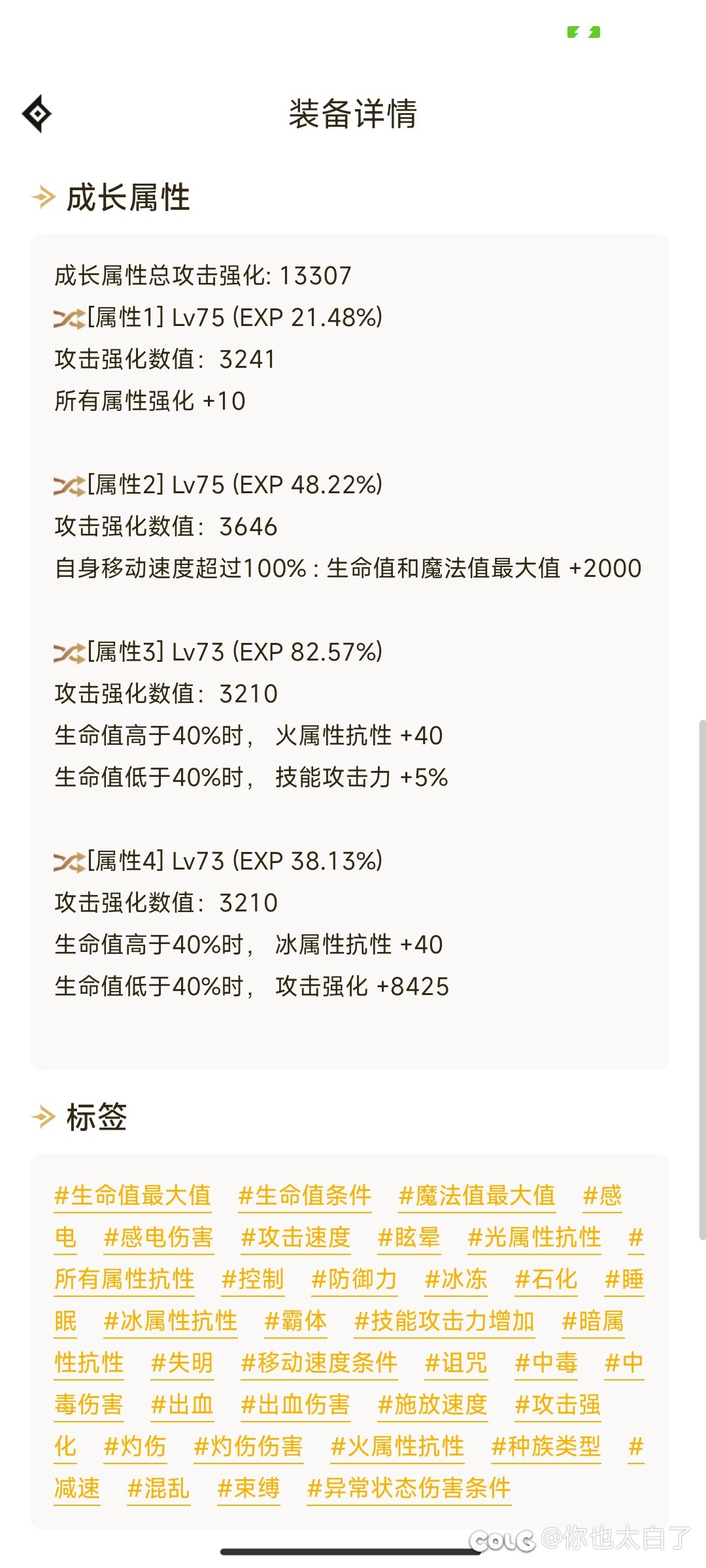Tap the shuffle icon beside 属性3
Viewport: 706px width, 1568px height.
tap(69, 653)
